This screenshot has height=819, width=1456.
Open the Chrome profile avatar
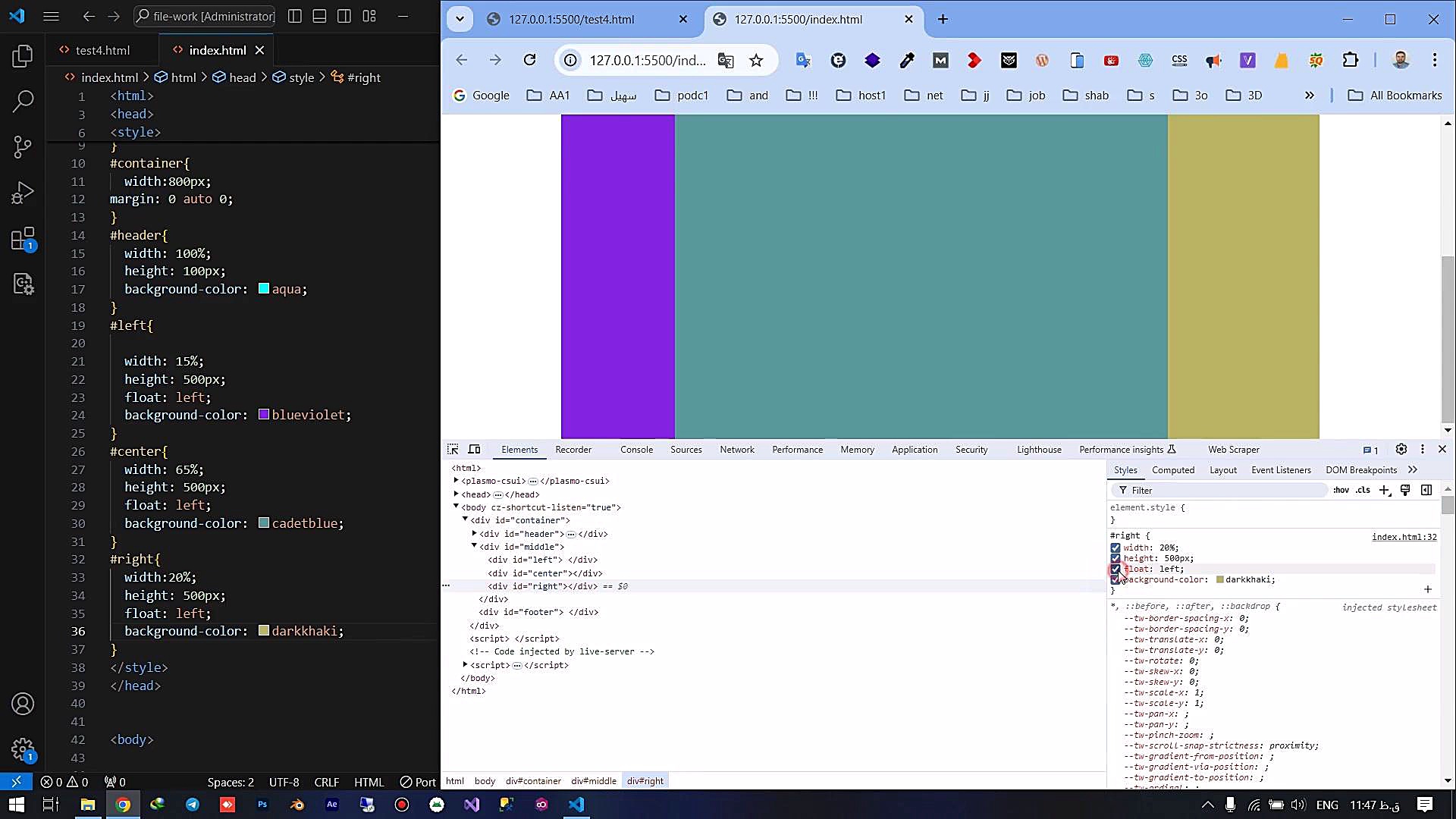pos(1401,60)
